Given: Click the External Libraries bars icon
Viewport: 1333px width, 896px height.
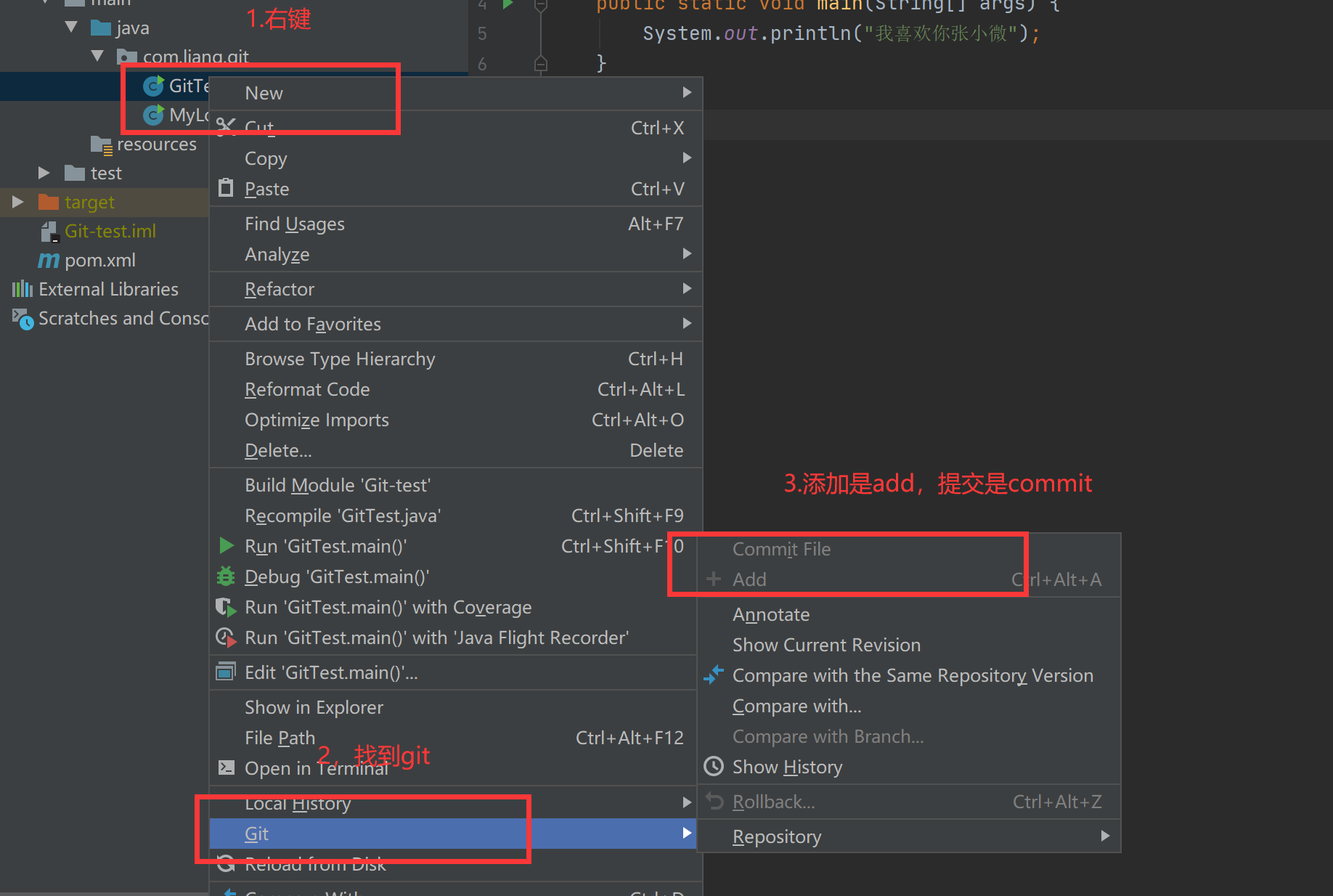Looking at the screenshot, I should coord(23,289).
